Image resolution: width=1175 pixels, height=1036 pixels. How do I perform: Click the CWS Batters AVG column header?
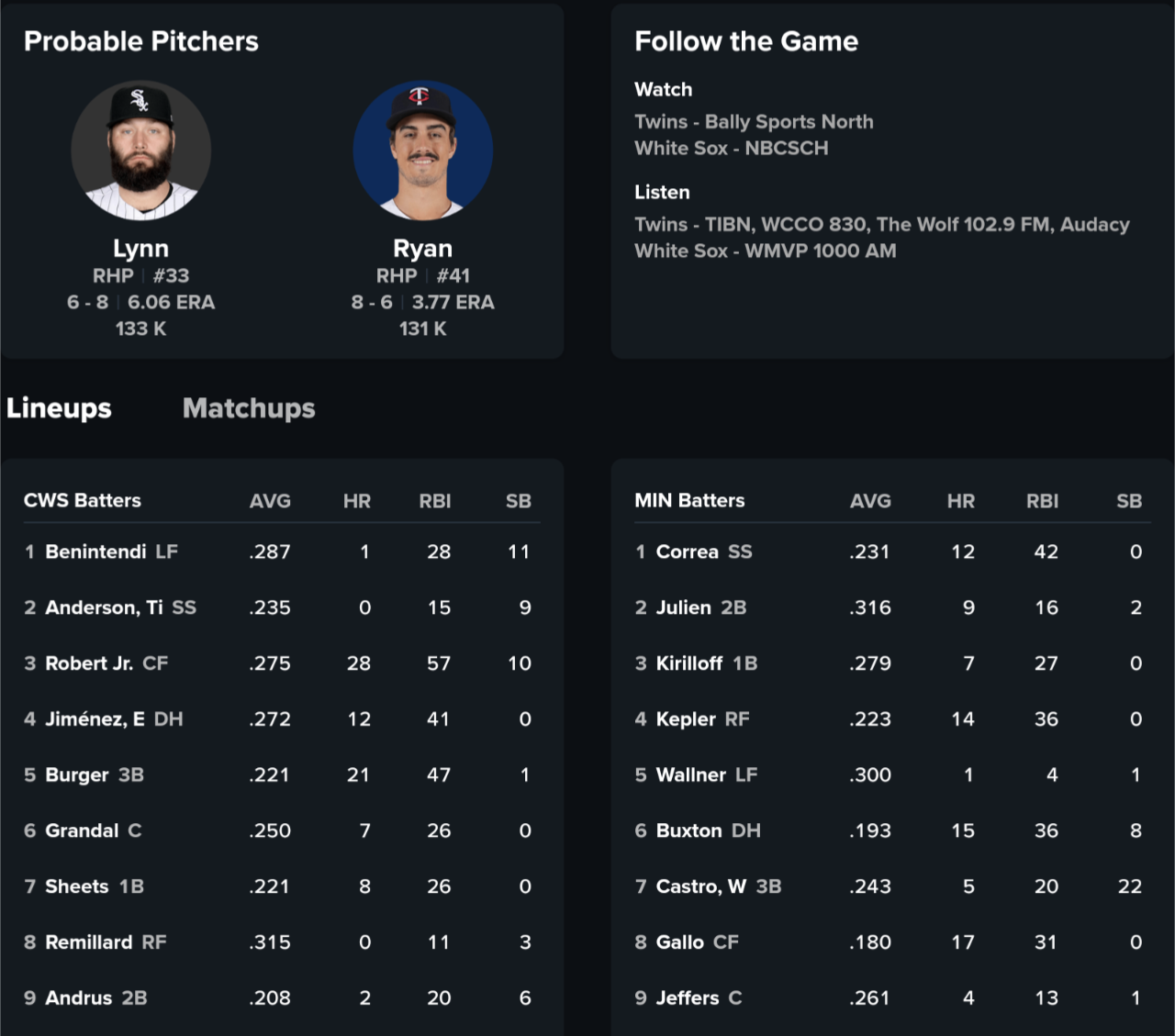(x=270, y=501)
